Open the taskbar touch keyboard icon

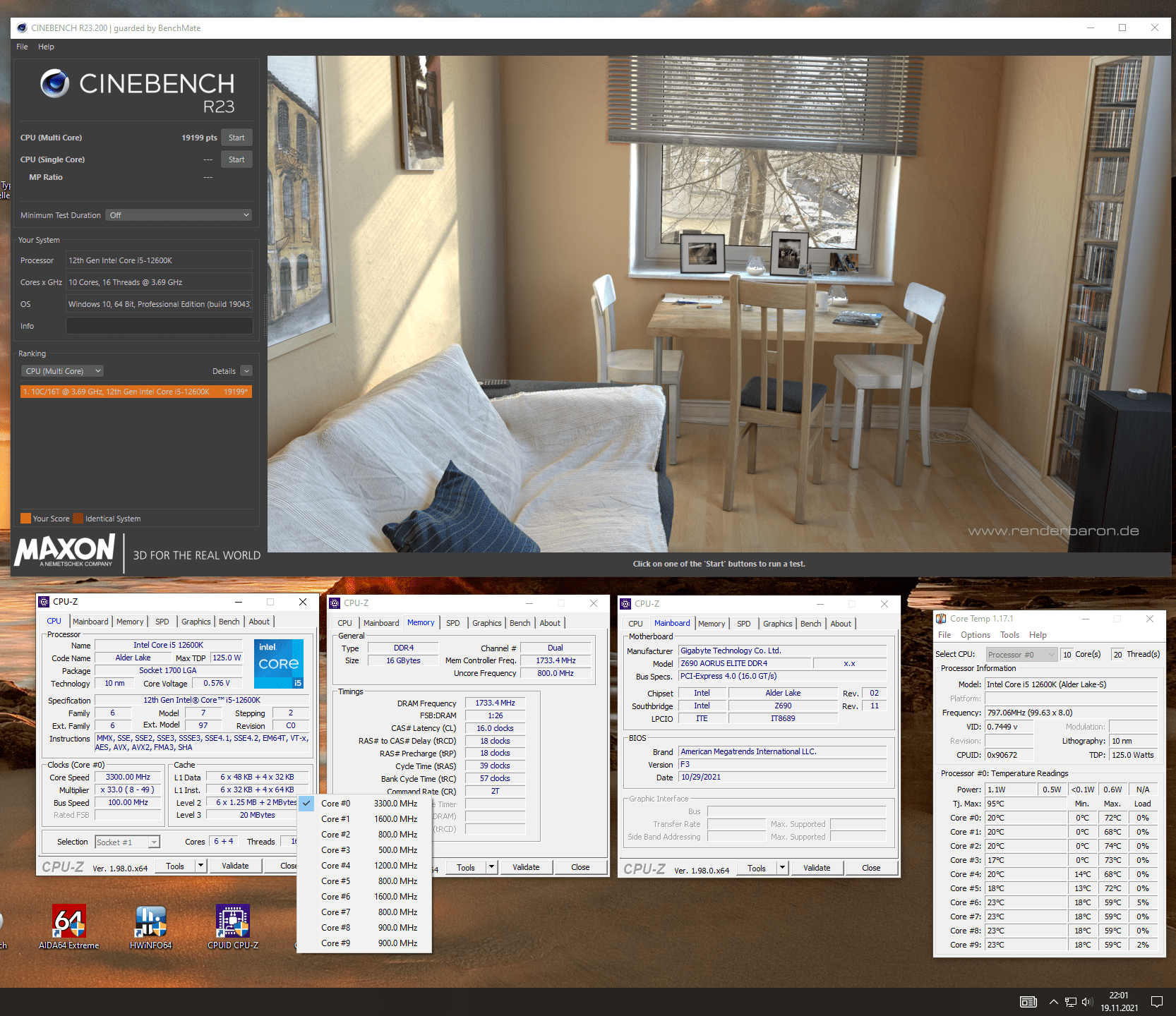point(1028,1002)
